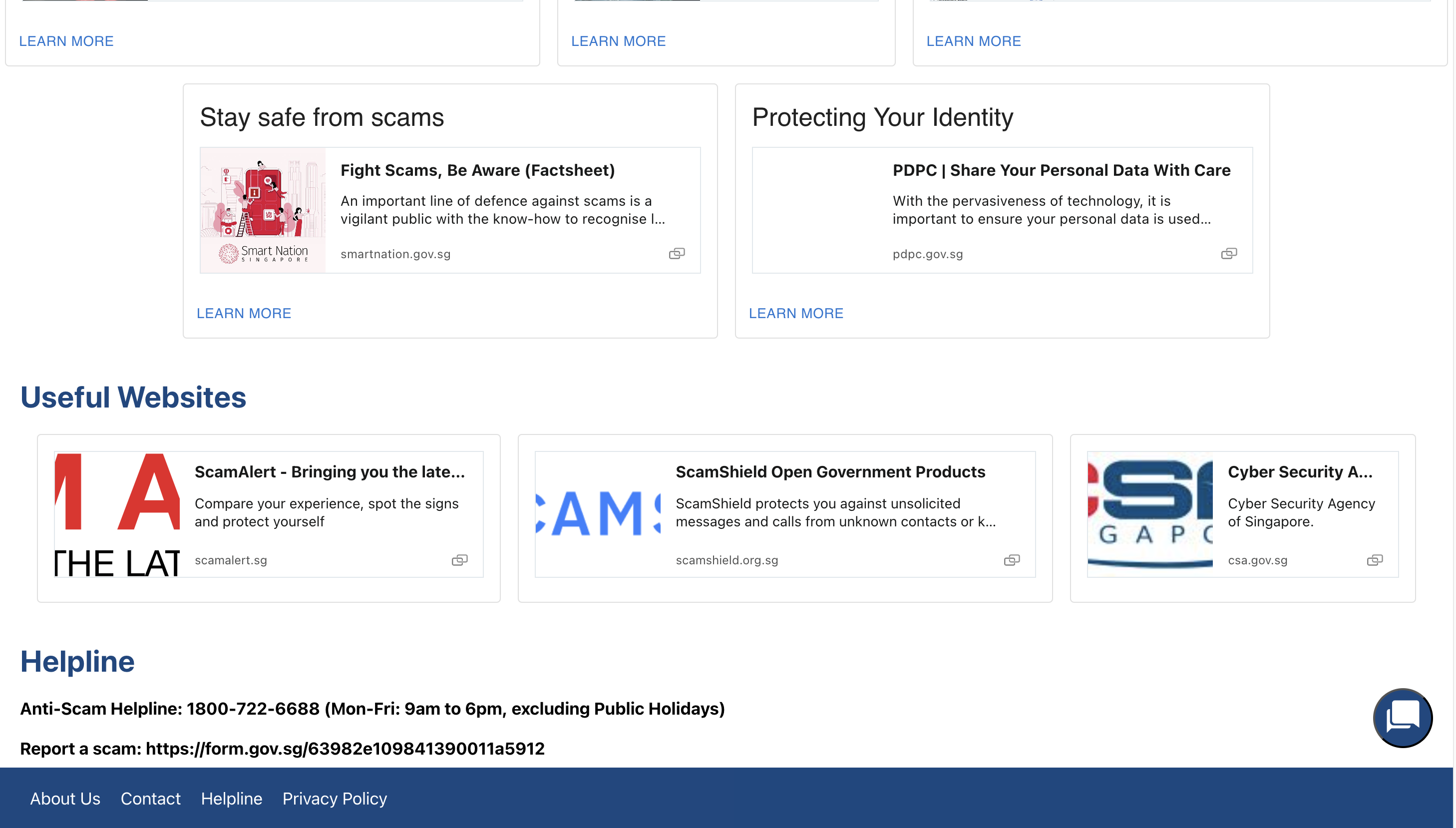1456x828 pixels.
Task: Open Learn More under Stay safe from scams
Action: pyautogui.click(x=243, y=313)
